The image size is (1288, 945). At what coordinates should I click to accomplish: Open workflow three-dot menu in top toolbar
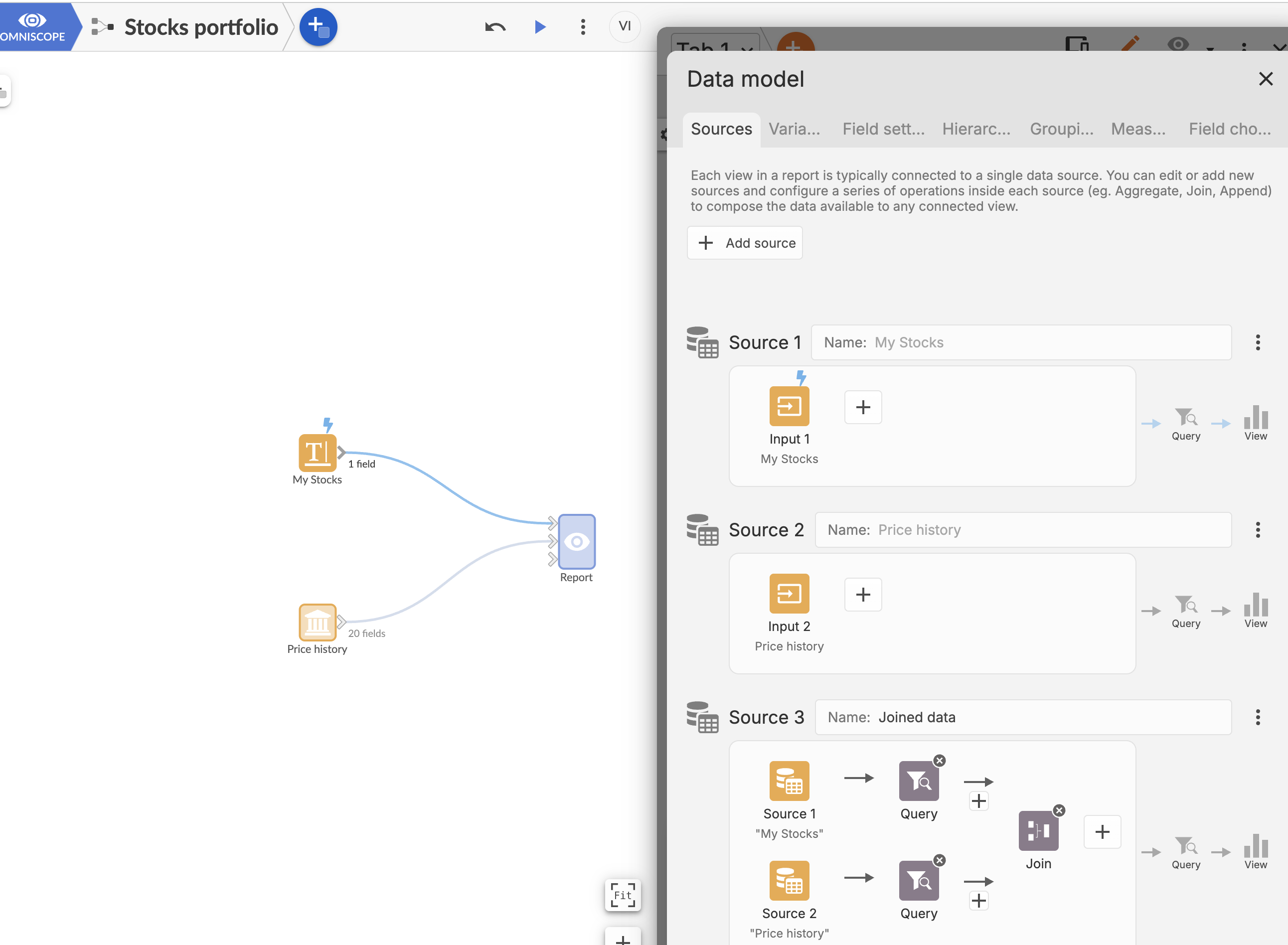click(583, 26)
